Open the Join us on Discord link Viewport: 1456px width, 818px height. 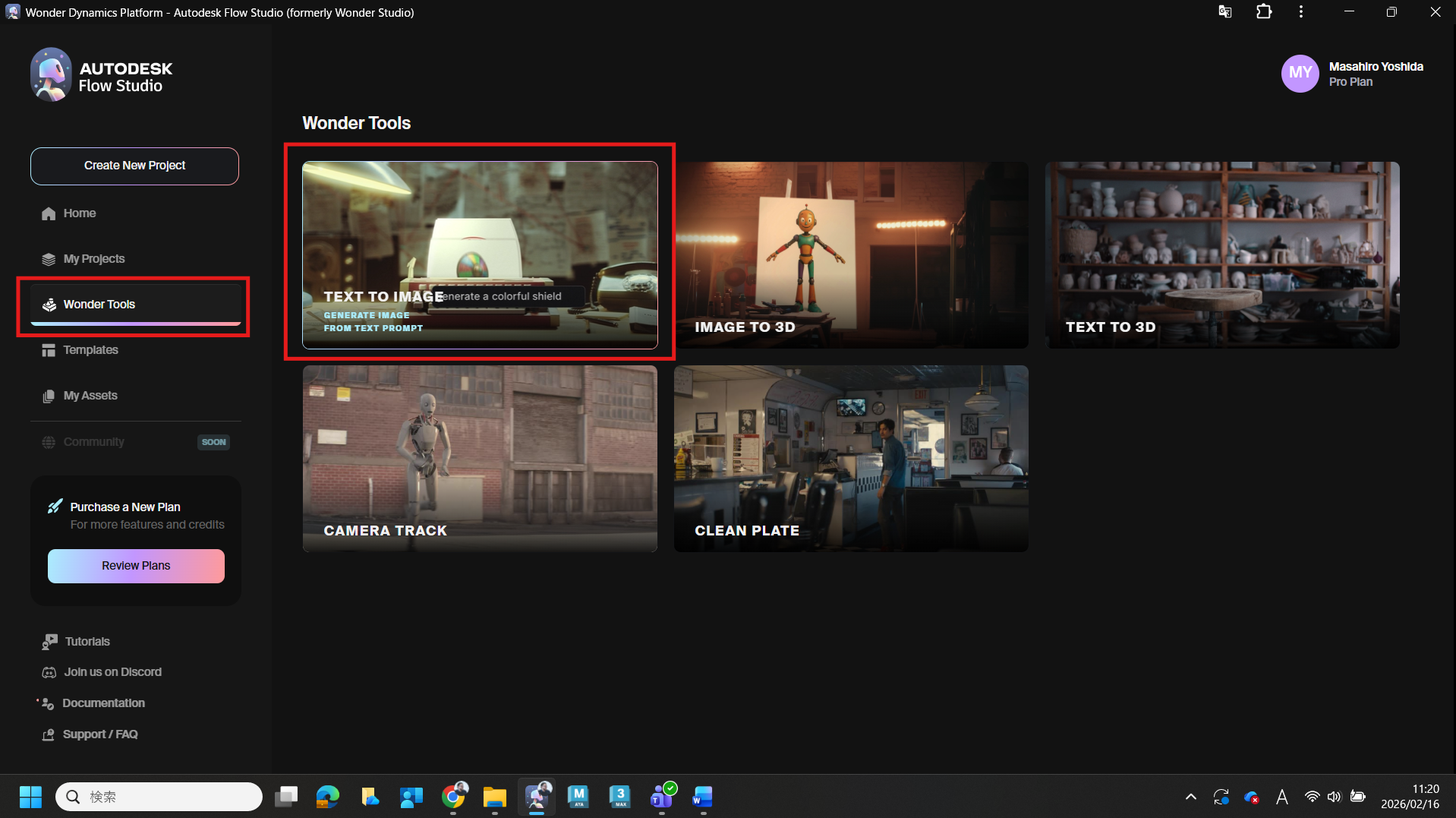(x=112, y=672)
